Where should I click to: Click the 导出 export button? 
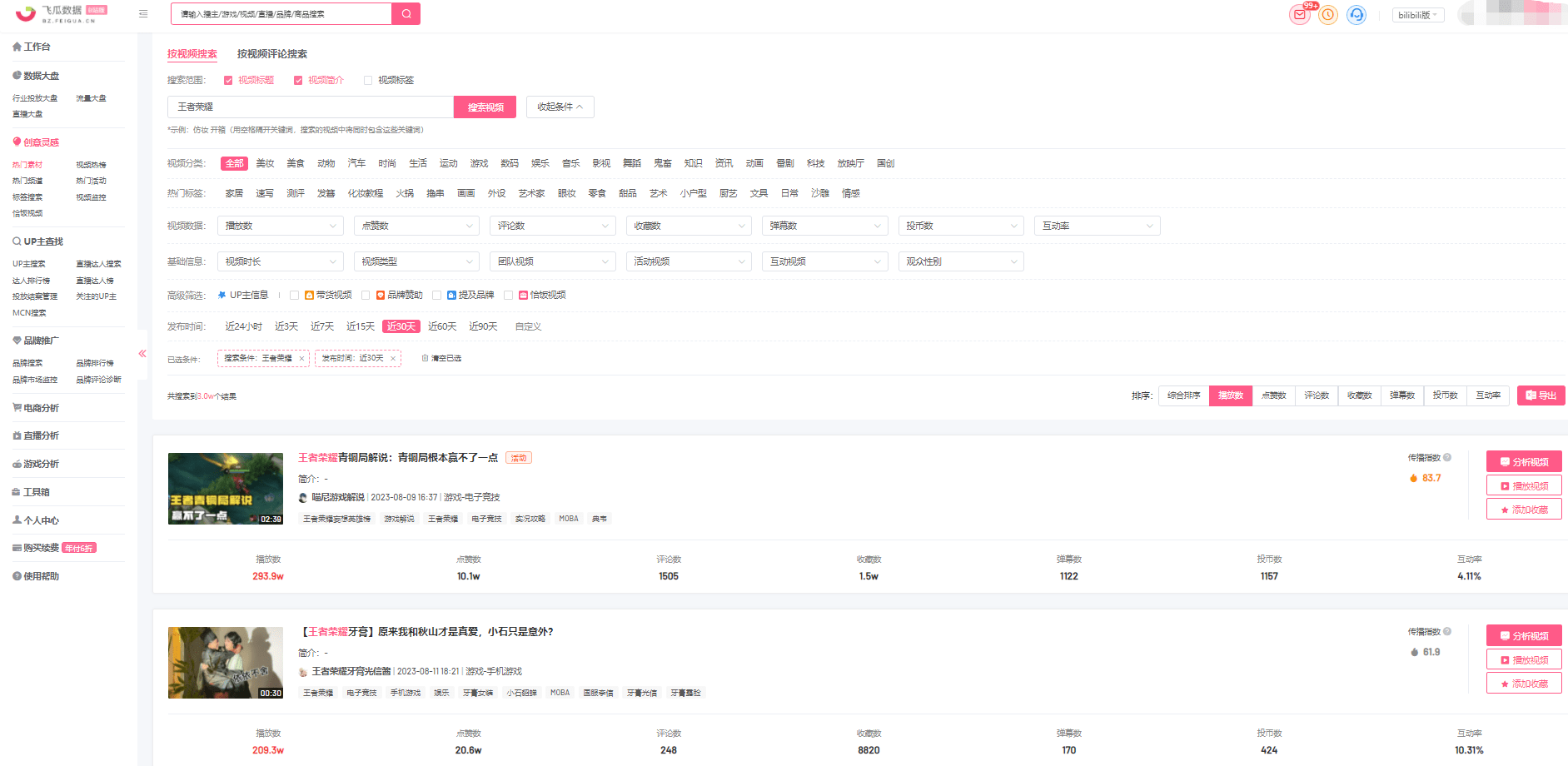pyautogui.click(x=1541, y=395)
